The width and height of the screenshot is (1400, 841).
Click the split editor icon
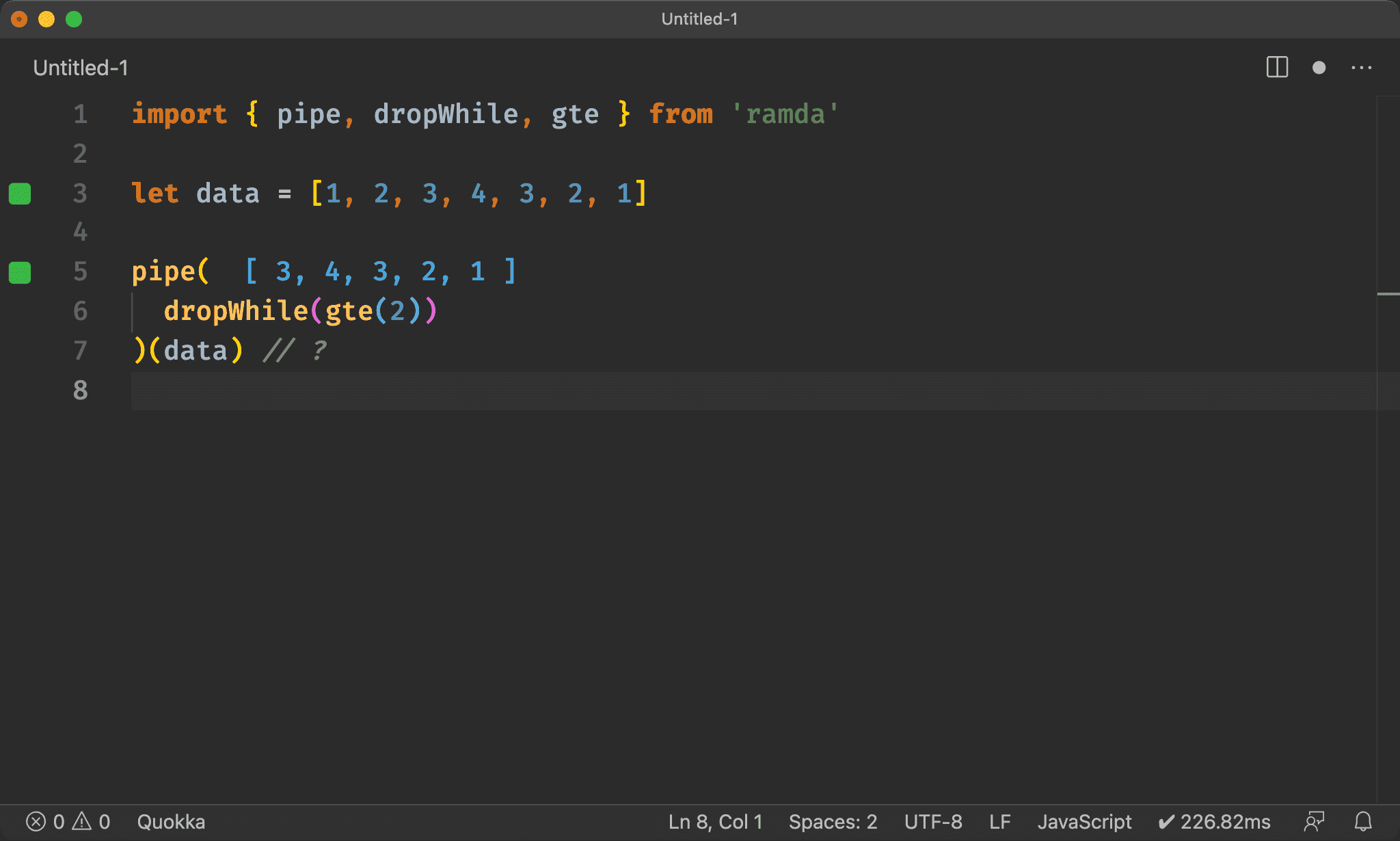(1277, 68)
